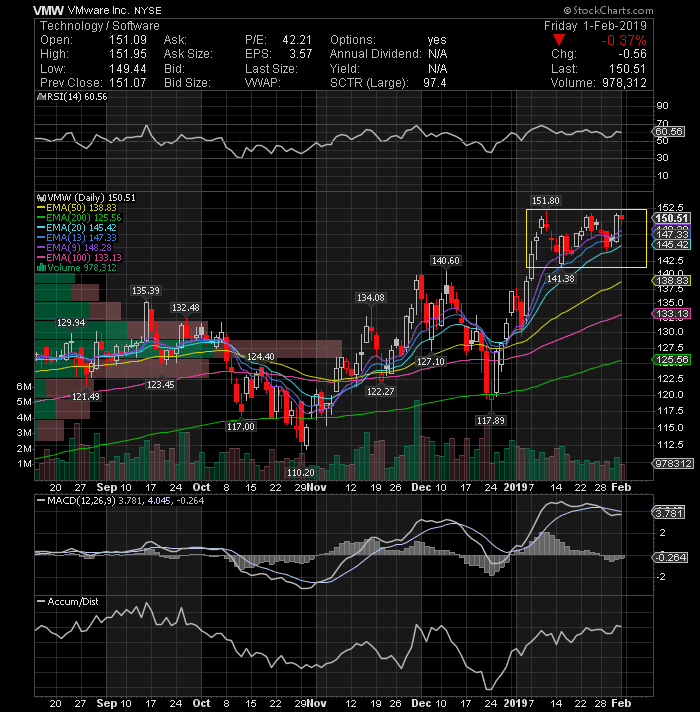Click the 141.38 price annotation
The height and width of the screenshot is (712, 700).
tap(560, 279)
